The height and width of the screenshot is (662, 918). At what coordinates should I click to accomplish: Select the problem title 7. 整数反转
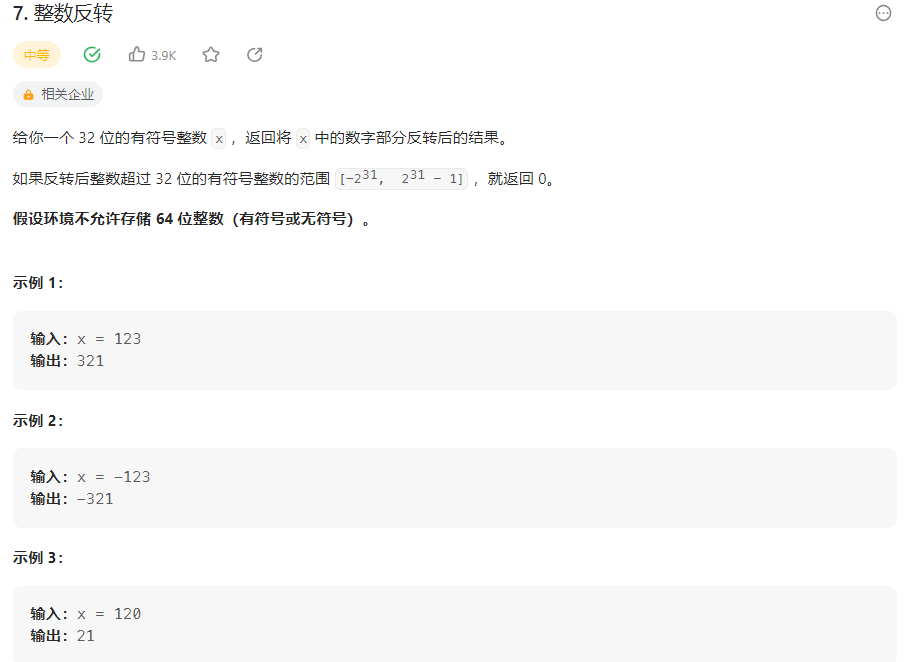click(x=62, y=14)
